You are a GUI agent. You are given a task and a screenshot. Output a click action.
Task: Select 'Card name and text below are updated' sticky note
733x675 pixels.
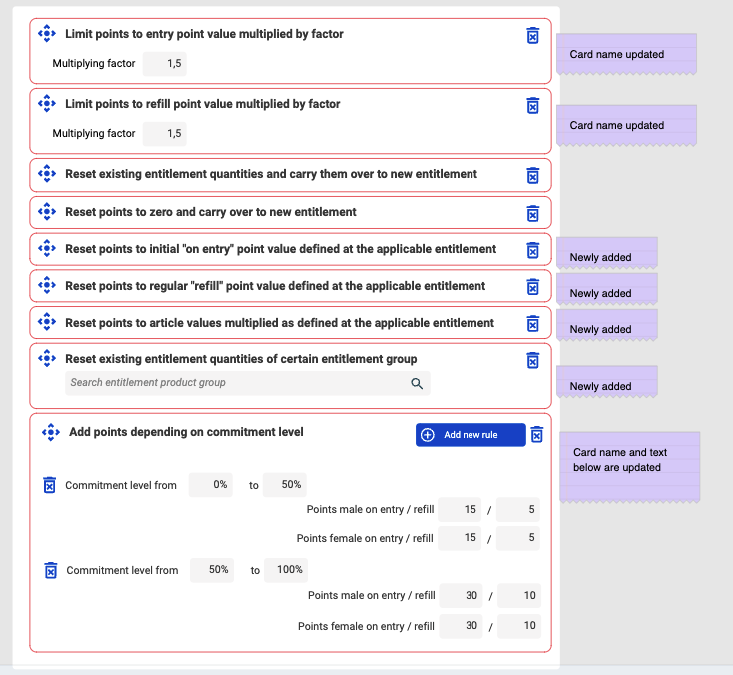tap(628, 466)
